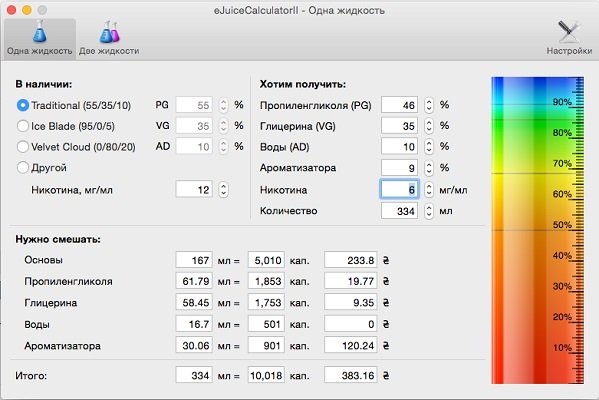Image resolution: width=599 pixels, height=400 pixels.
Task: Close the eJuiceCalculatorII window
Action: click(11, 10)
